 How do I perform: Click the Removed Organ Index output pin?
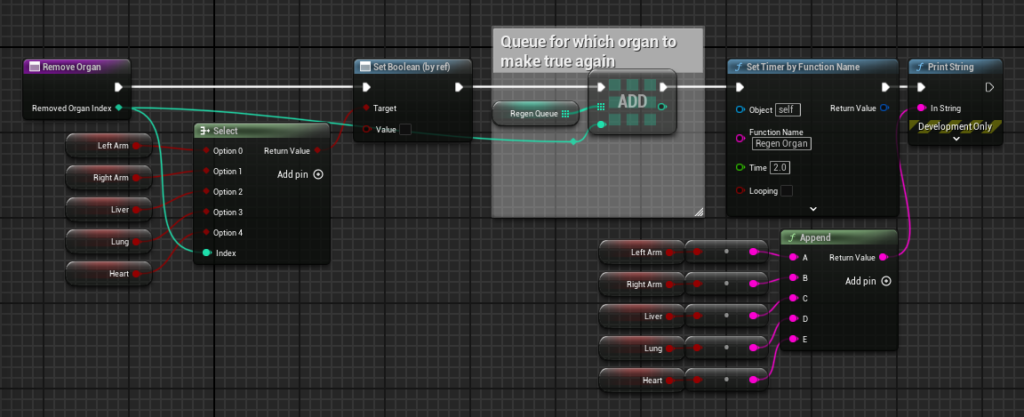point(119,107)
